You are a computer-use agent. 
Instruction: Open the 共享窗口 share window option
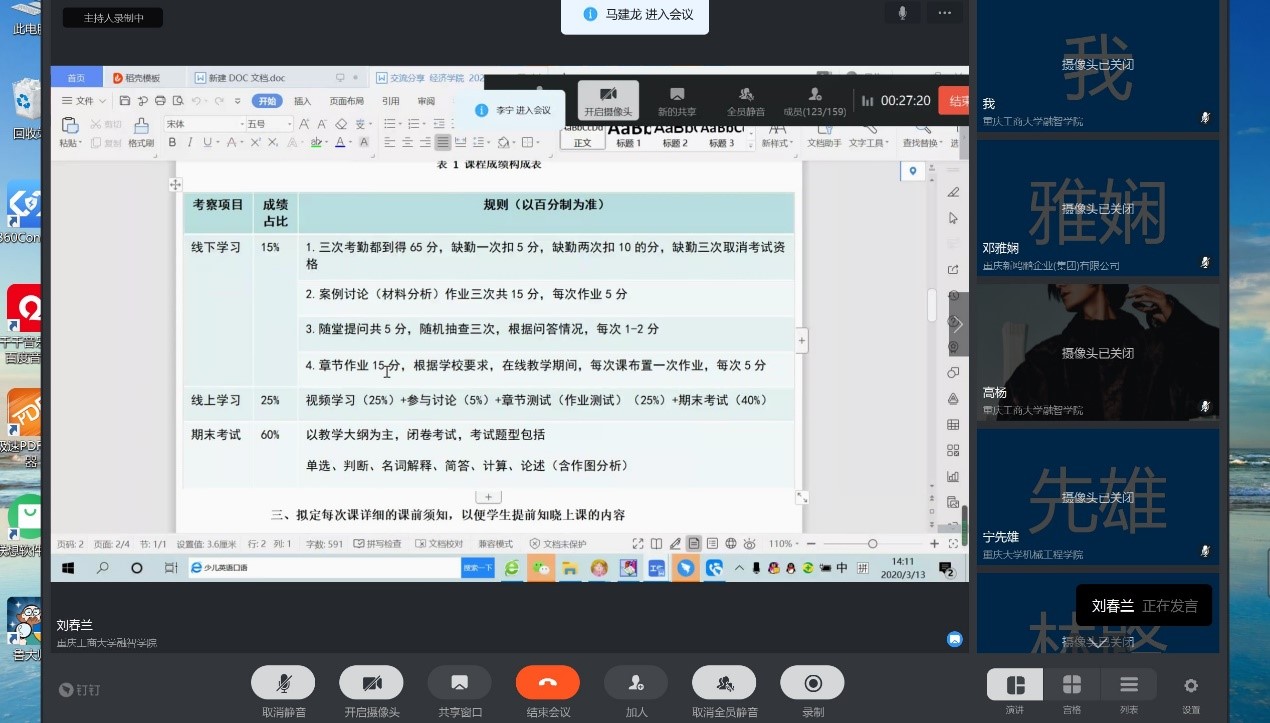click(459, 683)
